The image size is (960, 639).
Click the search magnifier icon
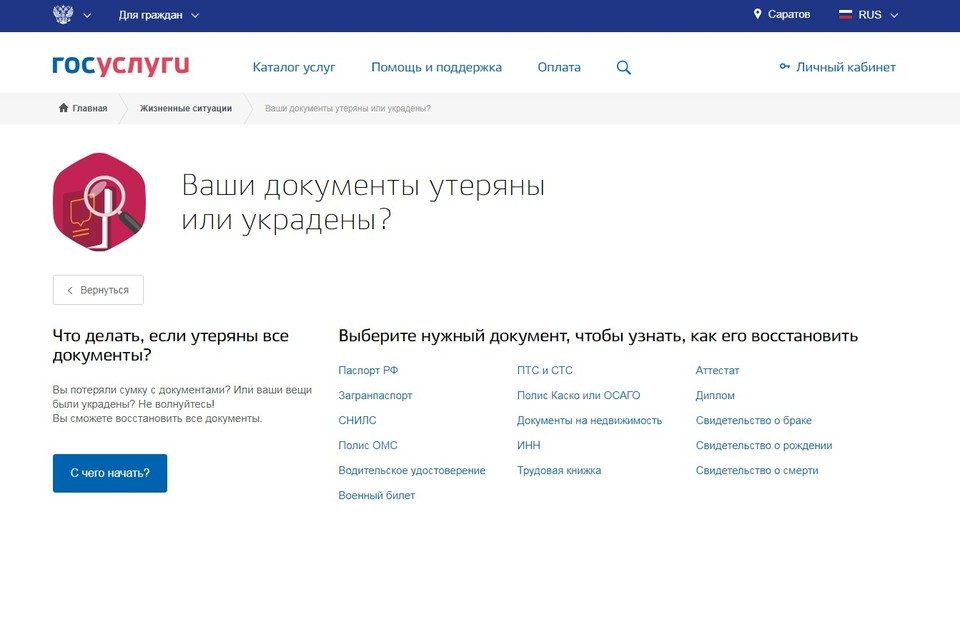pos(623,67)
